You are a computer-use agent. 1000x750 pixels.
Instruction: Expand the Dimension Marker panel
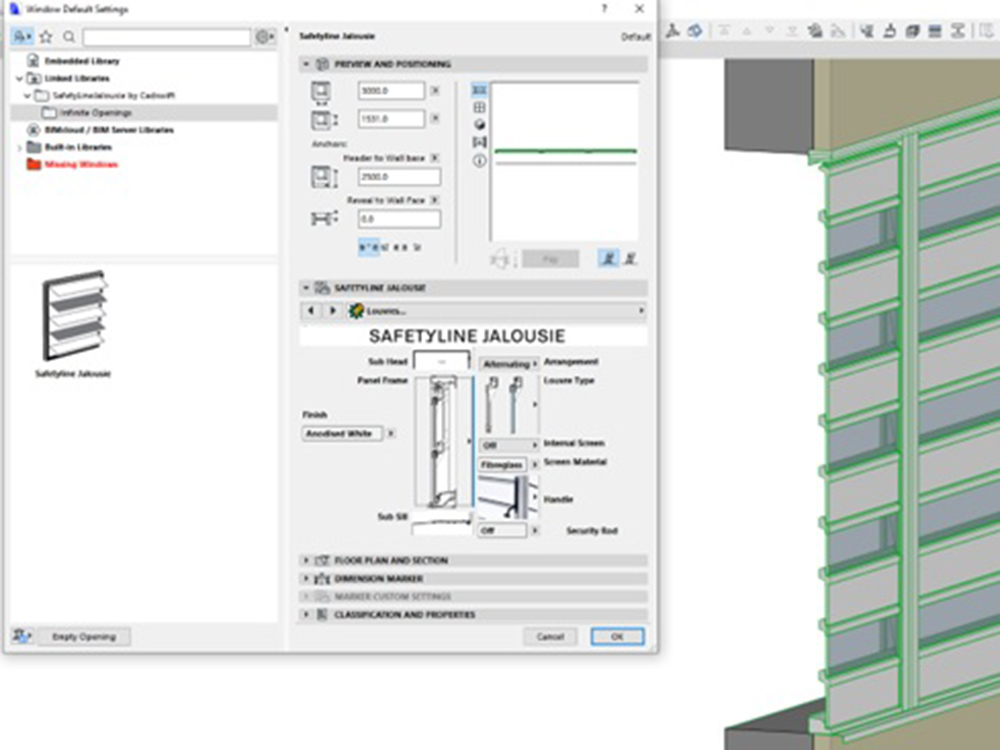click(305, 578)
